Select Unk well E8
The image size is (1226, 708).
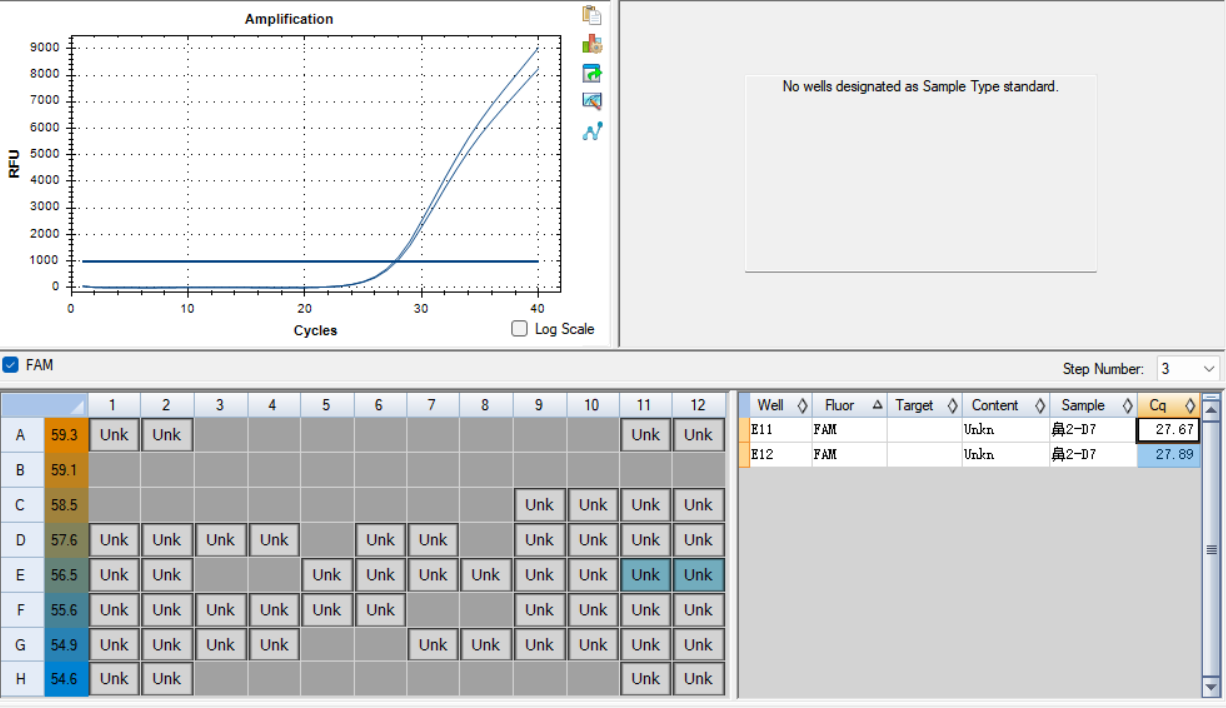tap(486, 575)
